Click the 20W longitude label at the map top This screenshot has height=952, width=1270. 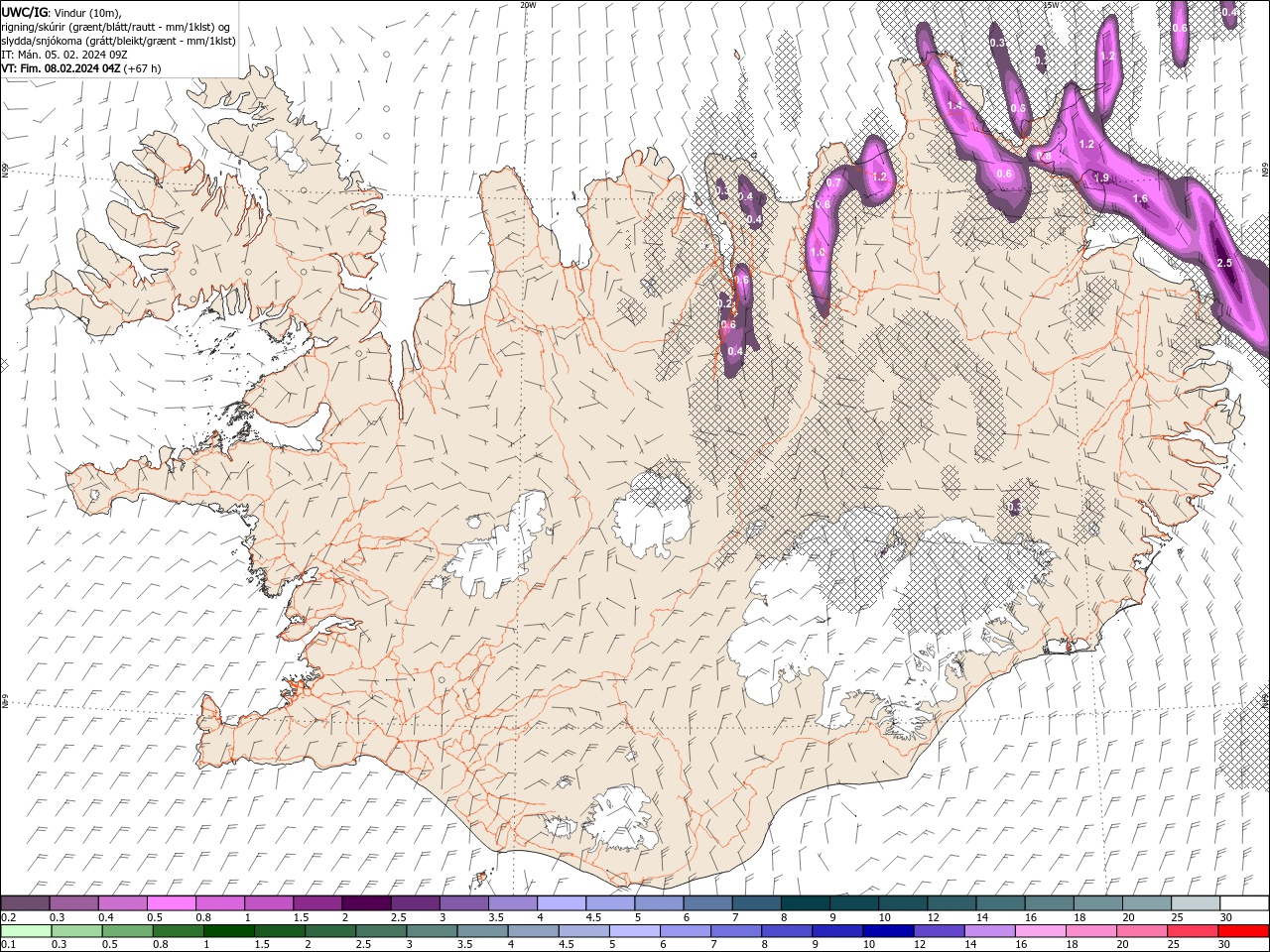coord(528,5)
